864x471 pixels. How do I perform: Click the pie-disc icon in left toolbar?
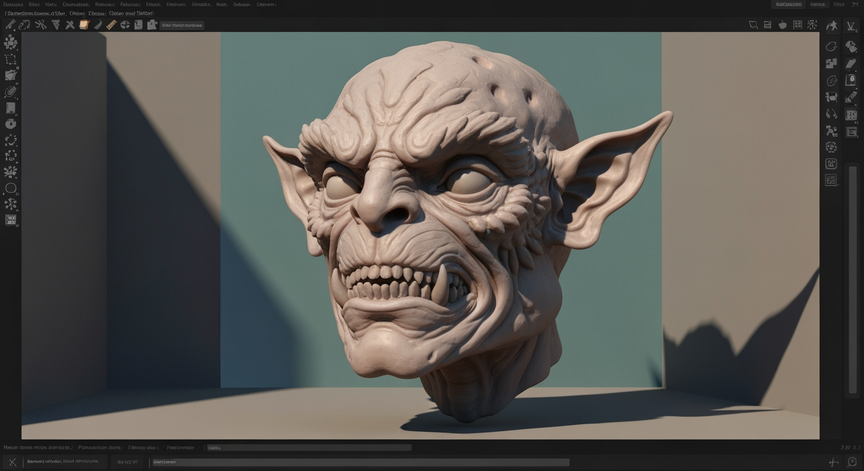click(x=10, y=124)
